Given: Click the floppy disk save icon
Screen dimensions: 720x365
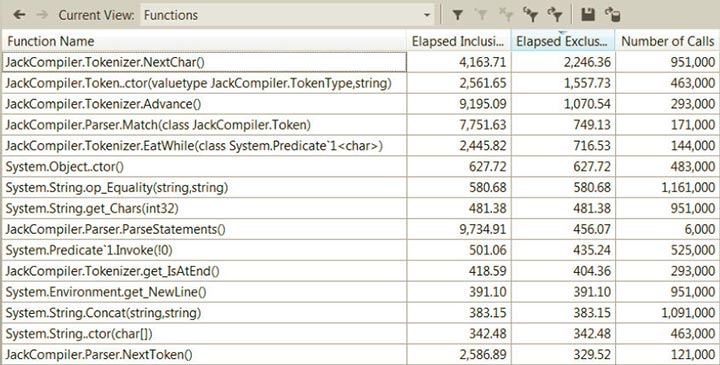Looking at the screenshot, I should pyautogui.click(x=588, y=15).
